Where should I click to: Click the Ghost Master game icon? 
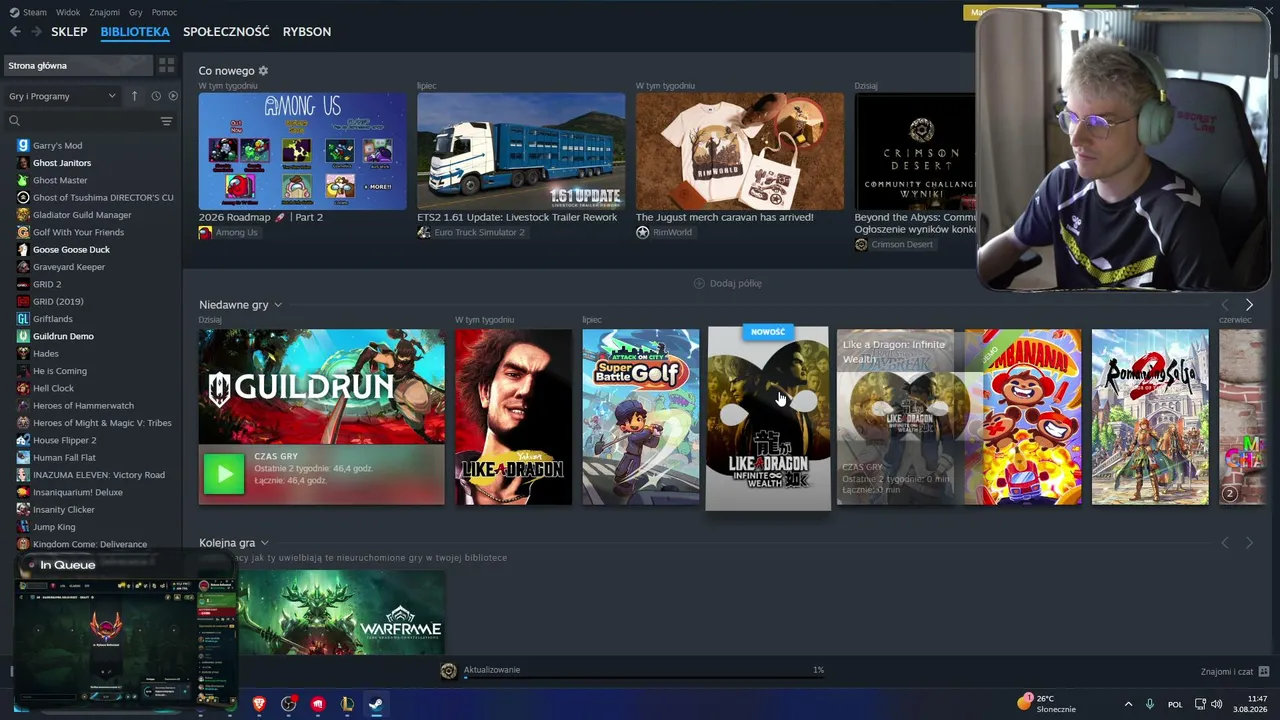(23, 180)
